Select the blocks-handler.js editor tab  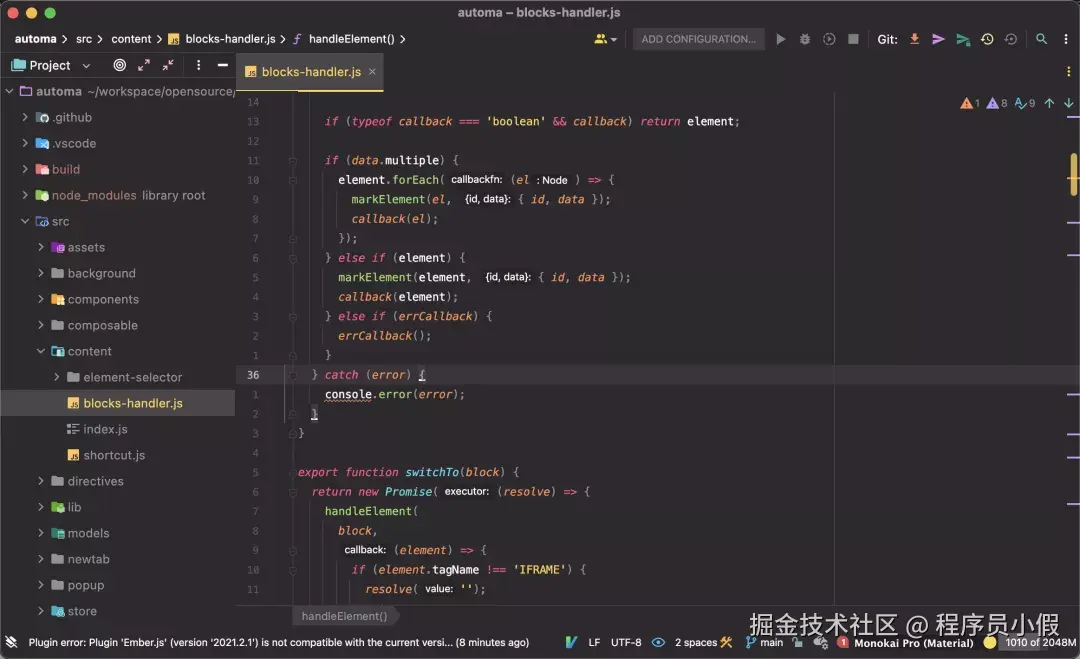(310, 72)
